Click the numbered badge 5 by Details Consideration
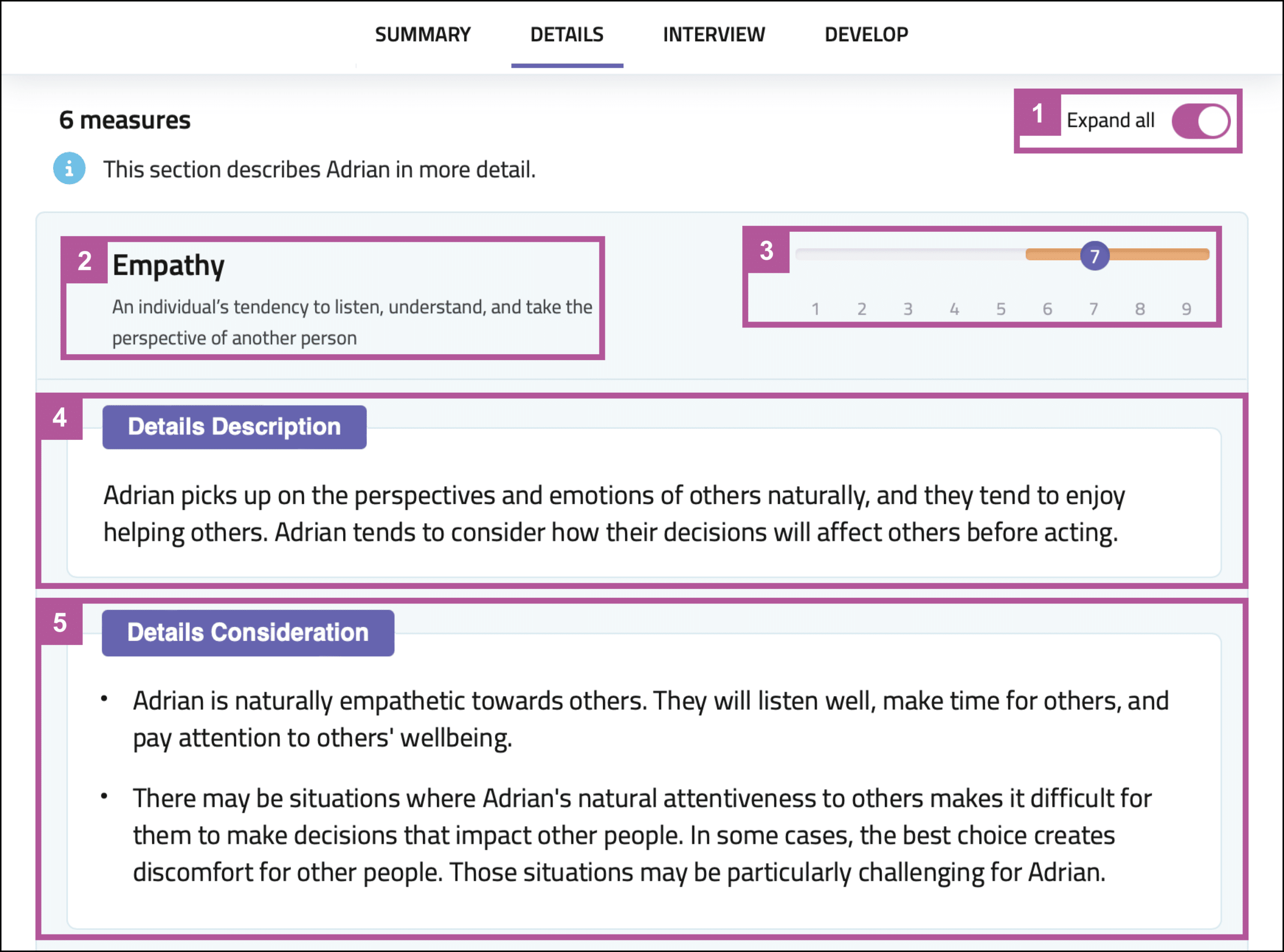This screenshot has width=1284, height=952. [x=60, y=623]
